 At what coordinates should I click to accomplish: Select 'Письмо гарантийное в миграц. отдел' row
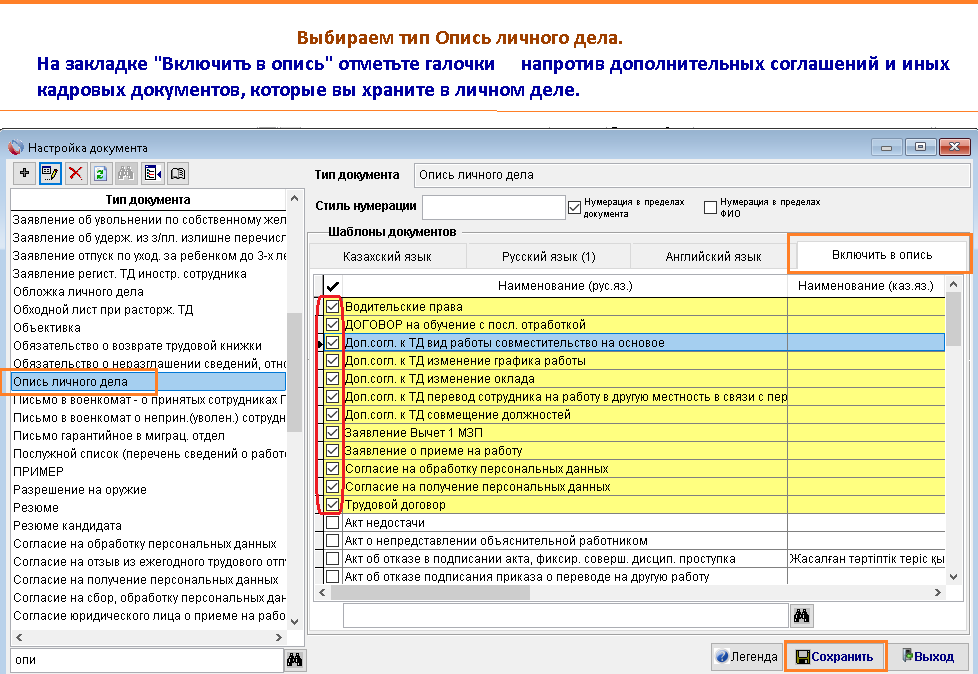tap(148, 436)
